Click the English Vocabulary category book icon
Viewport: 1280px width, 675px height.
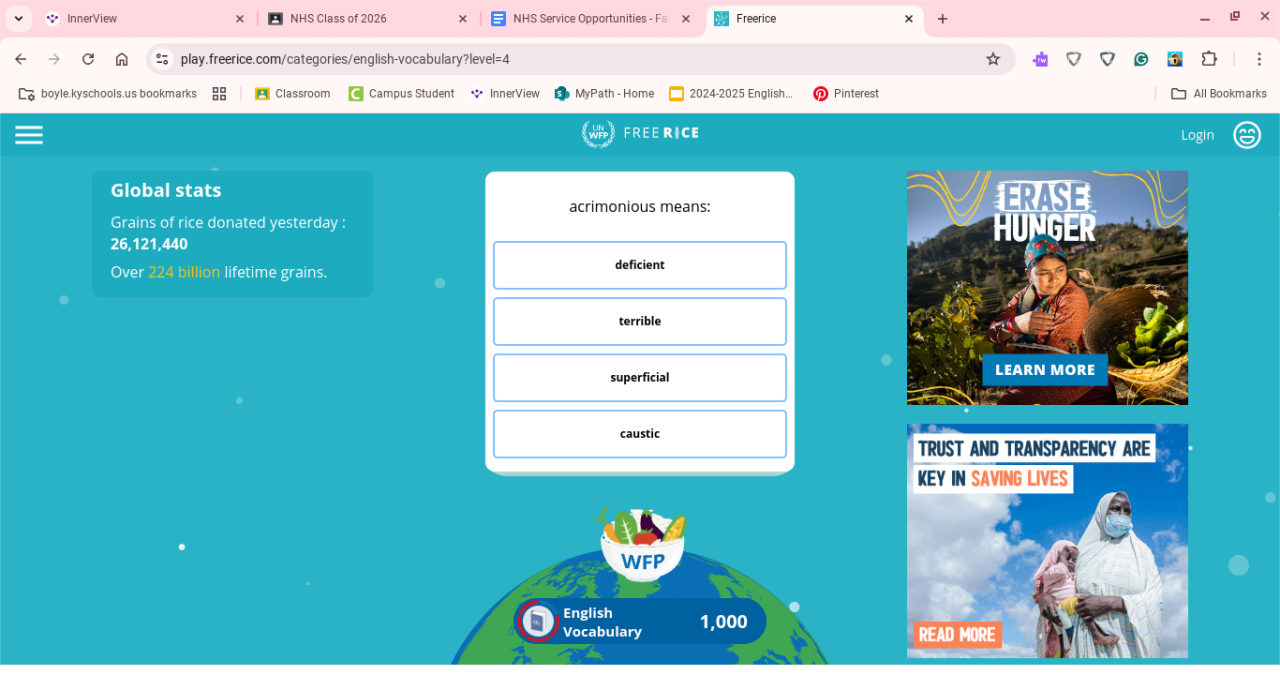[538, 621]
